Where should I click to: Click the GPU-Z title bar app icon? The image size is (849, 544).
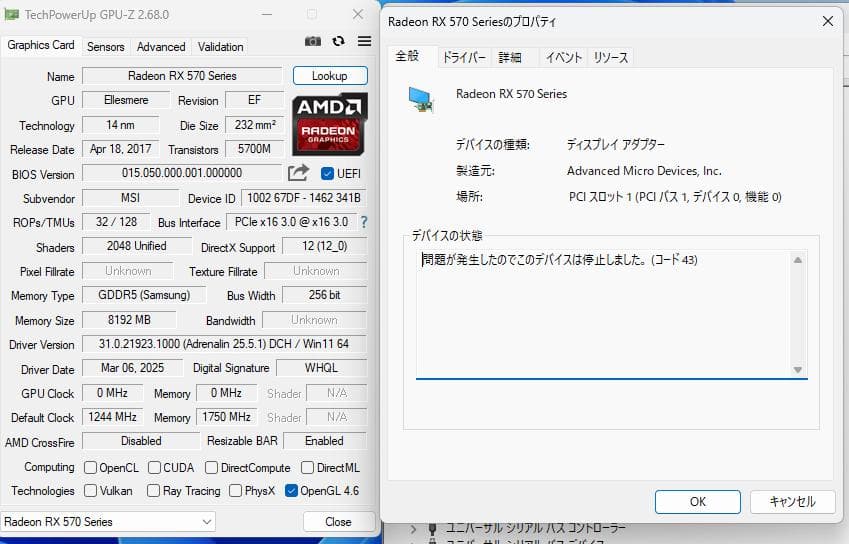click(x=12, y=15)
